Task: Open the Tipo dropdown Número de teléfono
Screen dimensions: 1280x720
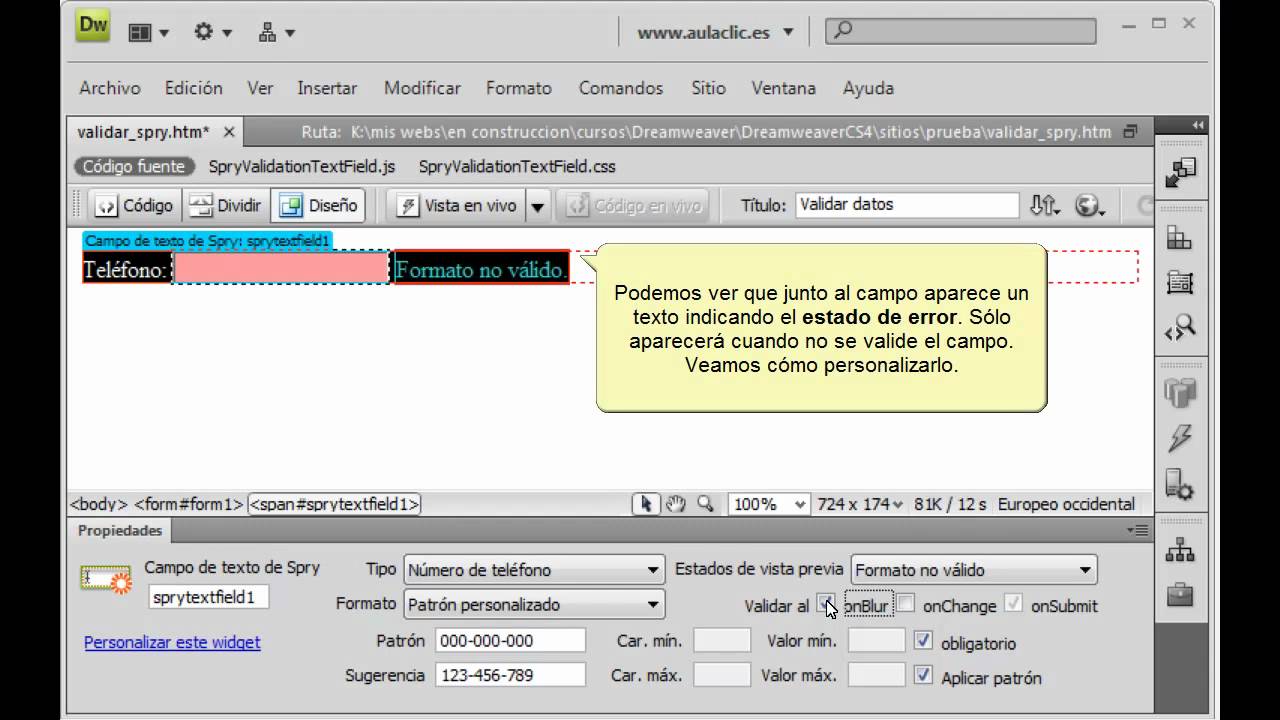Action: (x=534, y=570)
